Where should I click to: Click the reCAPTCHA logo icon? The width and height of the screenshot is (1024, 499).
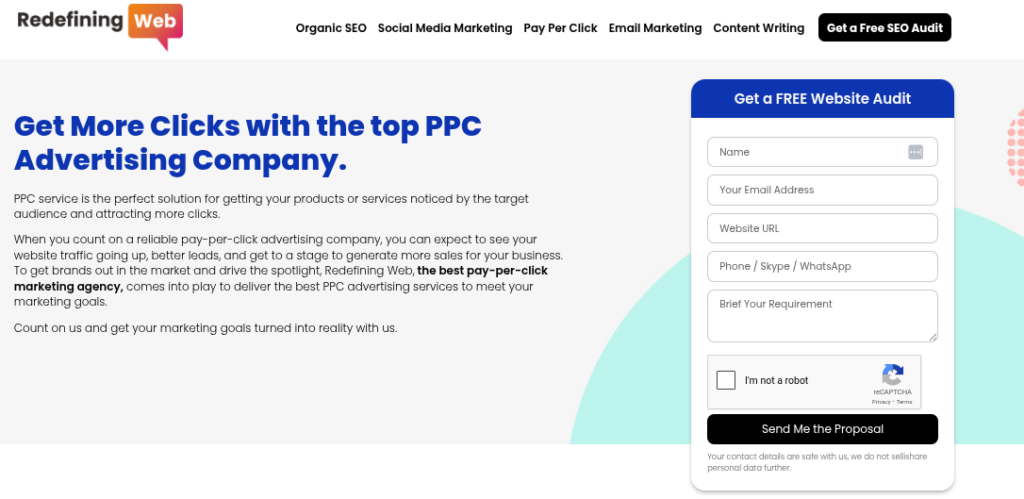[x=893, y=374]
